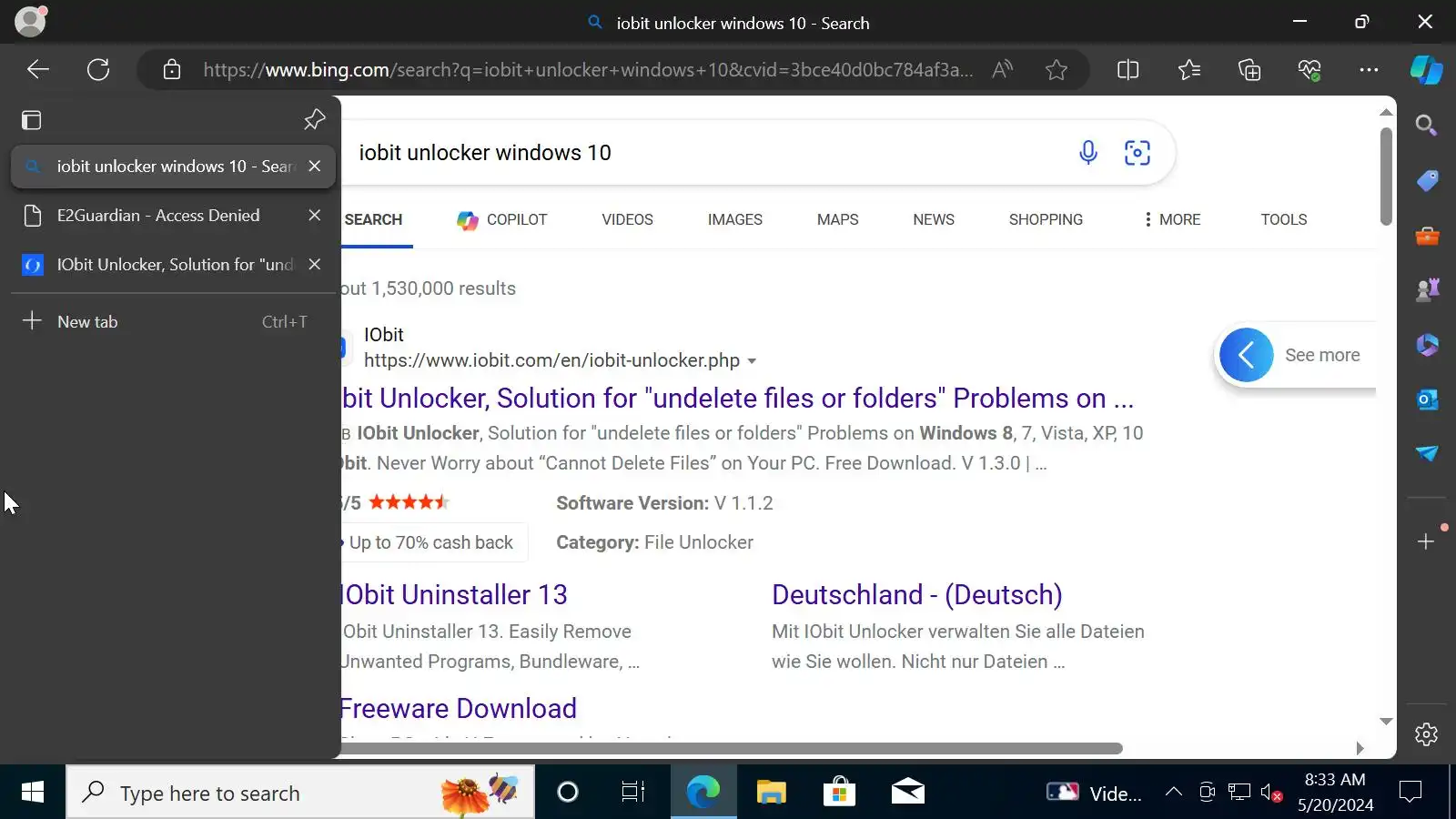The width and height of the screenshot is (1456, 819).
Task: Switch to VIDEOS results
Action: pos(627,219)
